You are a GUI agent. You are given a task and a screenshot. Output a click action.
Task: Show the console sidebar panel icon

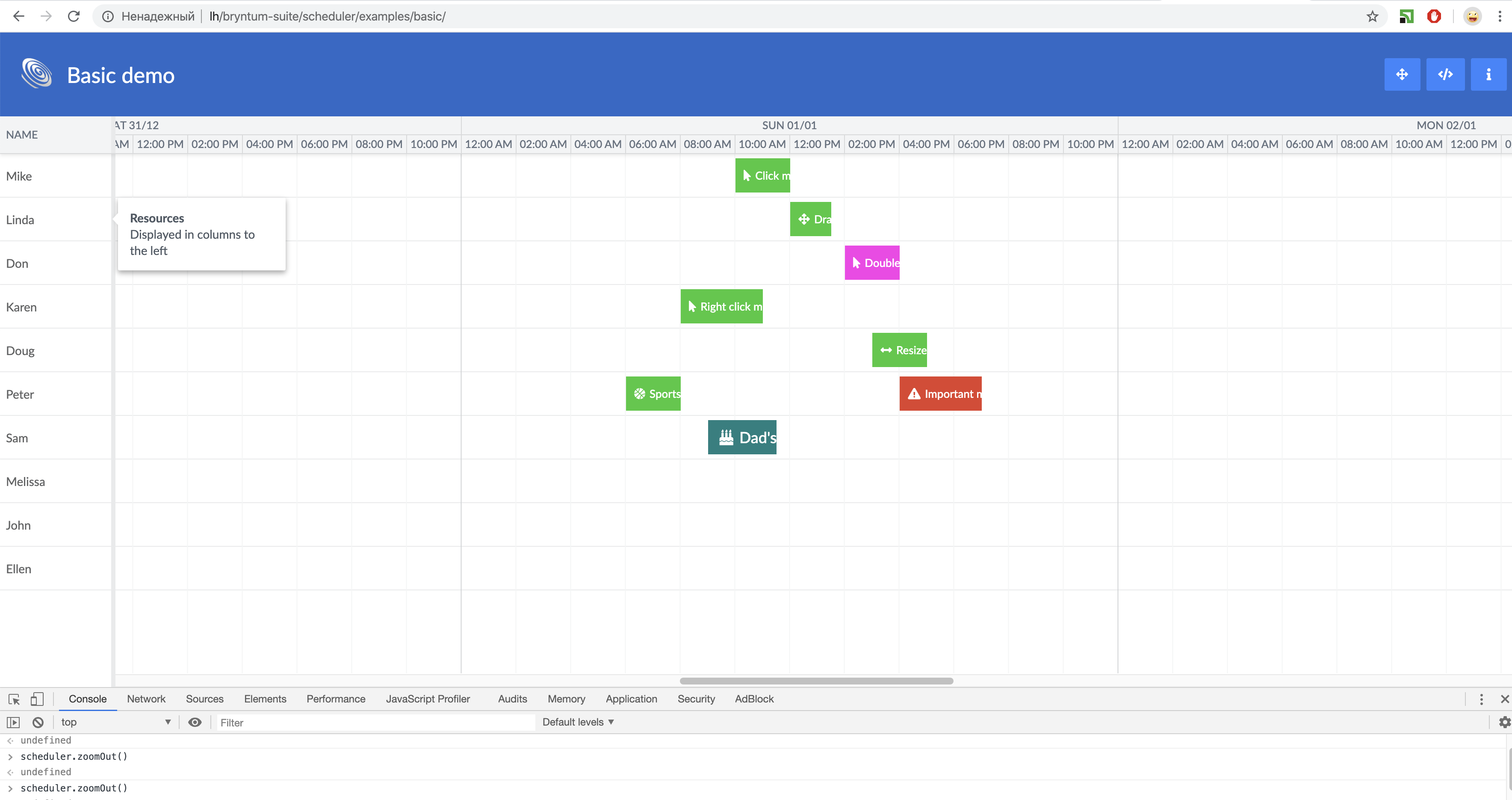tap(13, 723)
